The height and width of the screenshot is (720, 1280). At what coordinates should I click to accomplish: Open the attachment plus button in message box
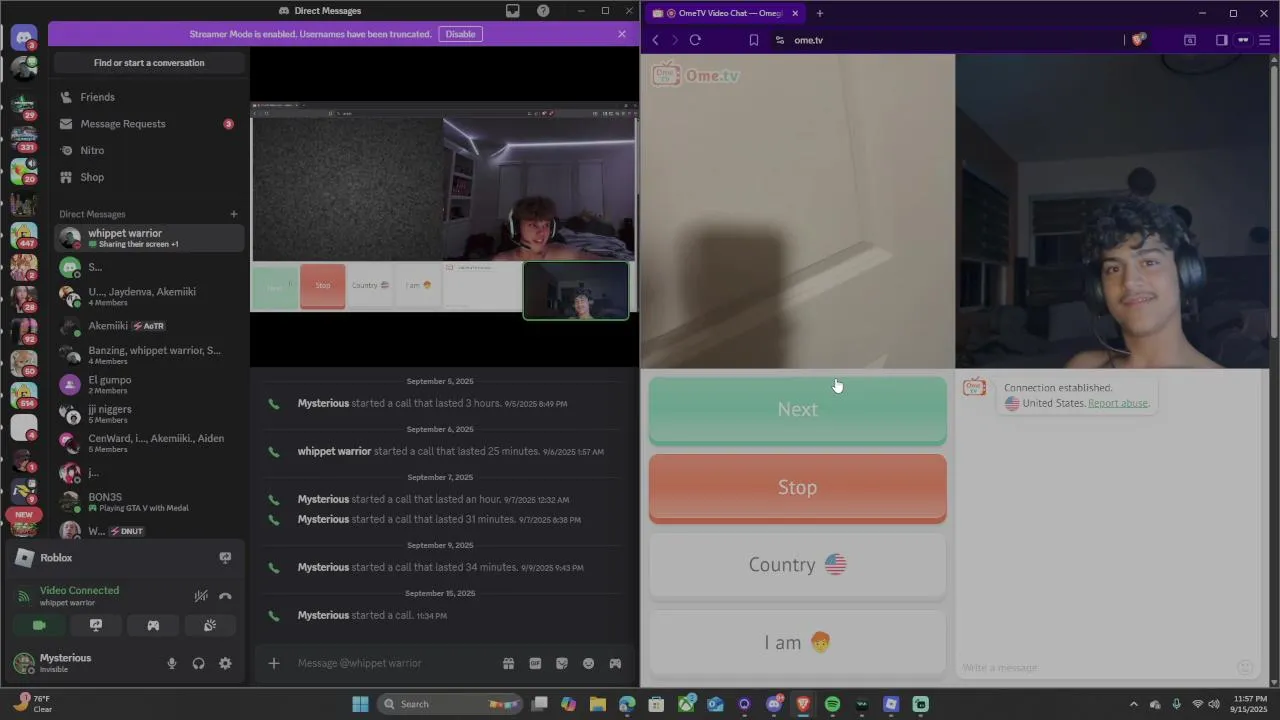pyautogui.click(x=274, y=663)
